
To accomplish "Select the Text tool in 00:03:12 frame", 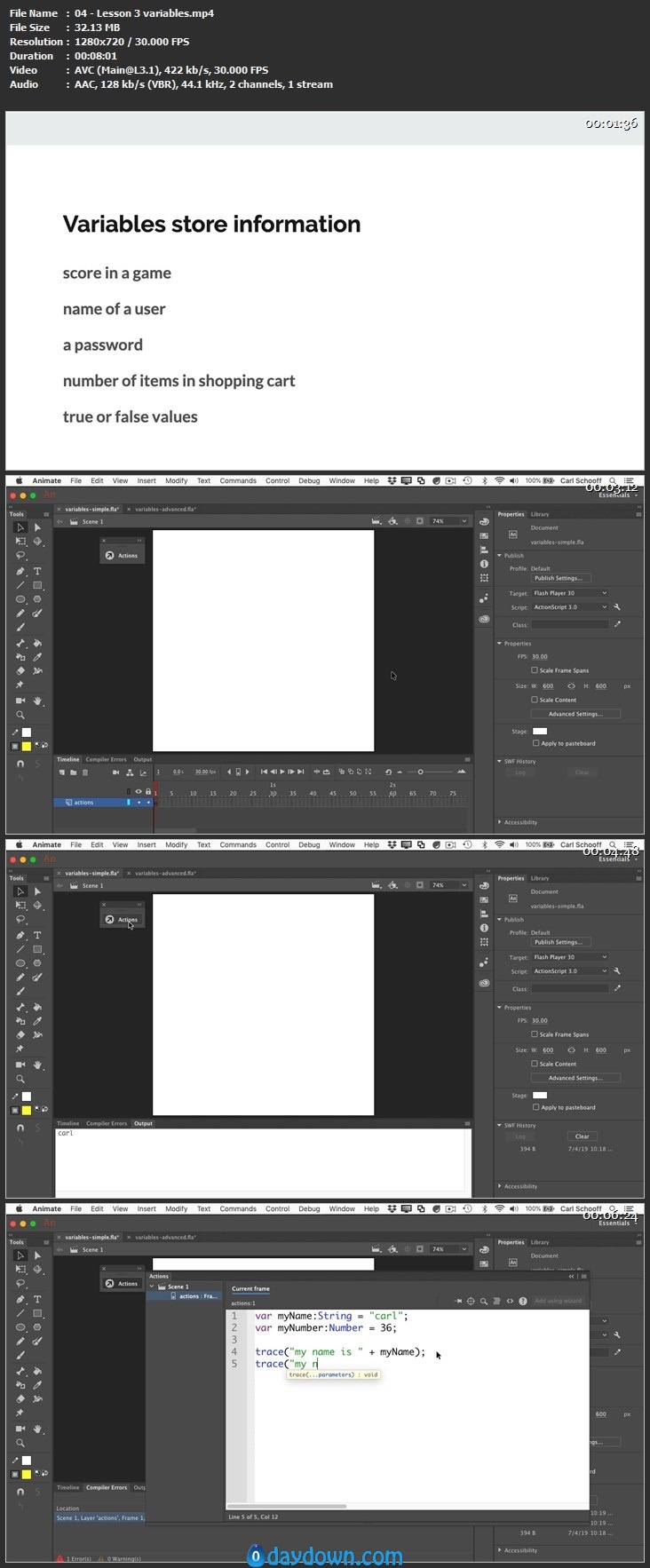I will 37,571.
